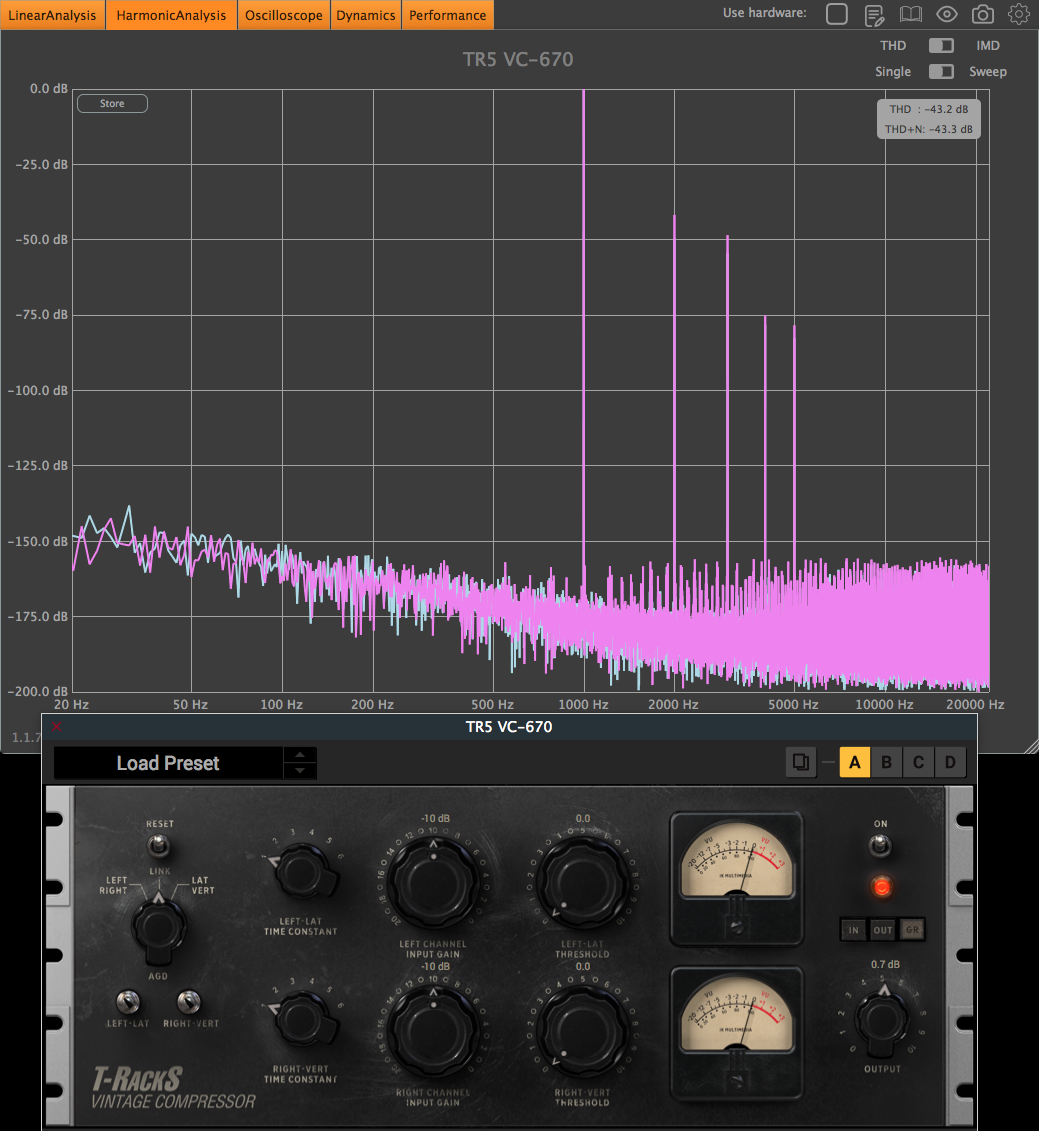
Task: Take a snapshot with camera icon
Action: pos(983,14)
